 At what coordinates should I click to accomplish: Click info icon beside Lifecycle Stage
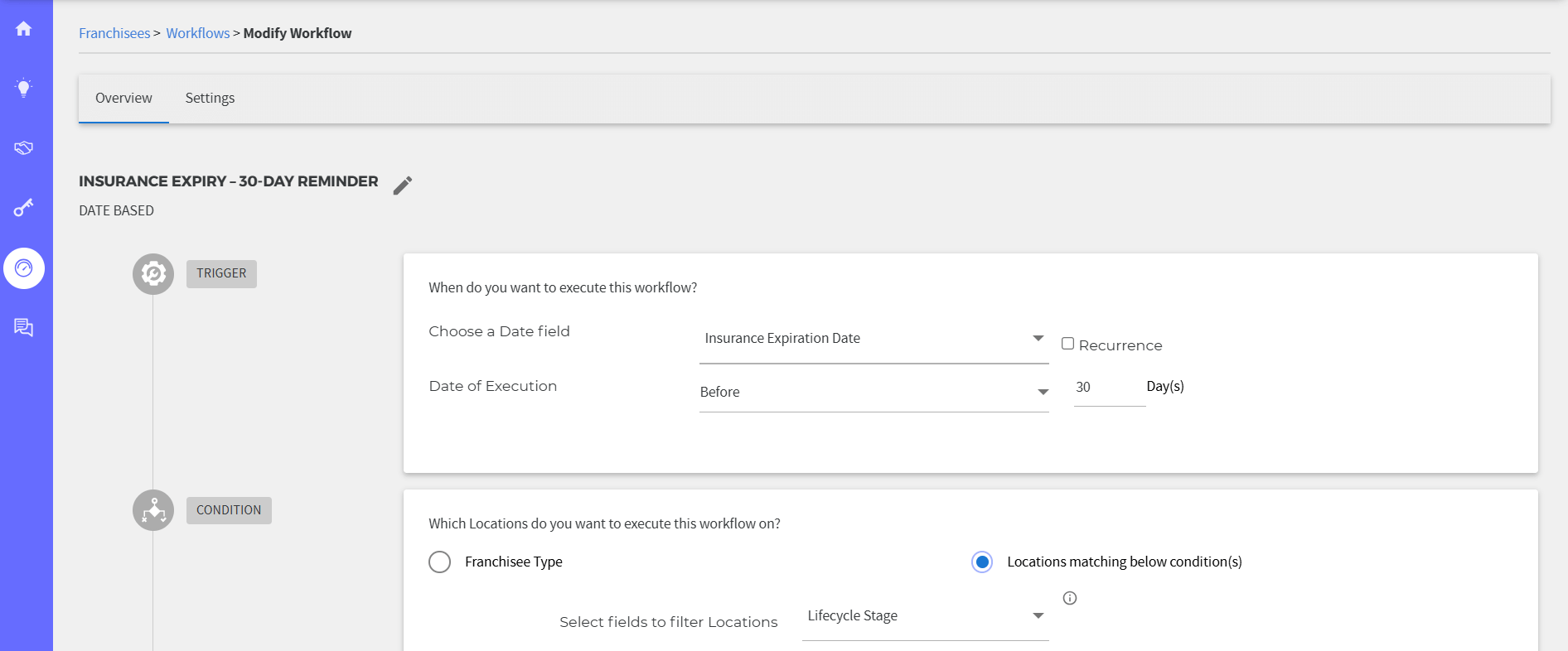[1070, 598]
